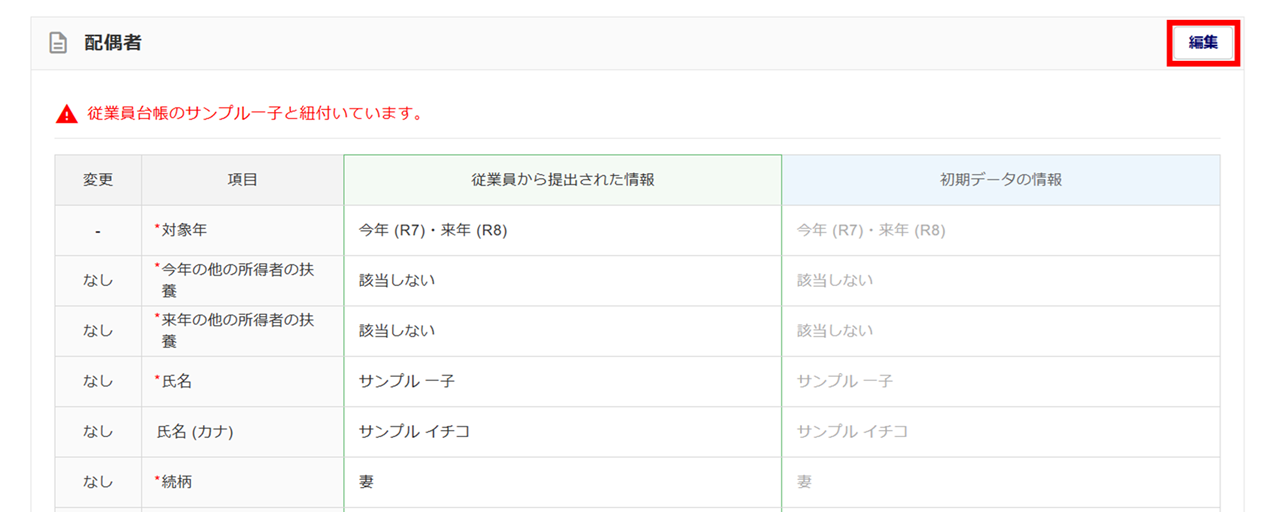Click the 配偶者 section heading
Image resolution: width=1280 pixels, height=512 pixels.
[112, 43]
